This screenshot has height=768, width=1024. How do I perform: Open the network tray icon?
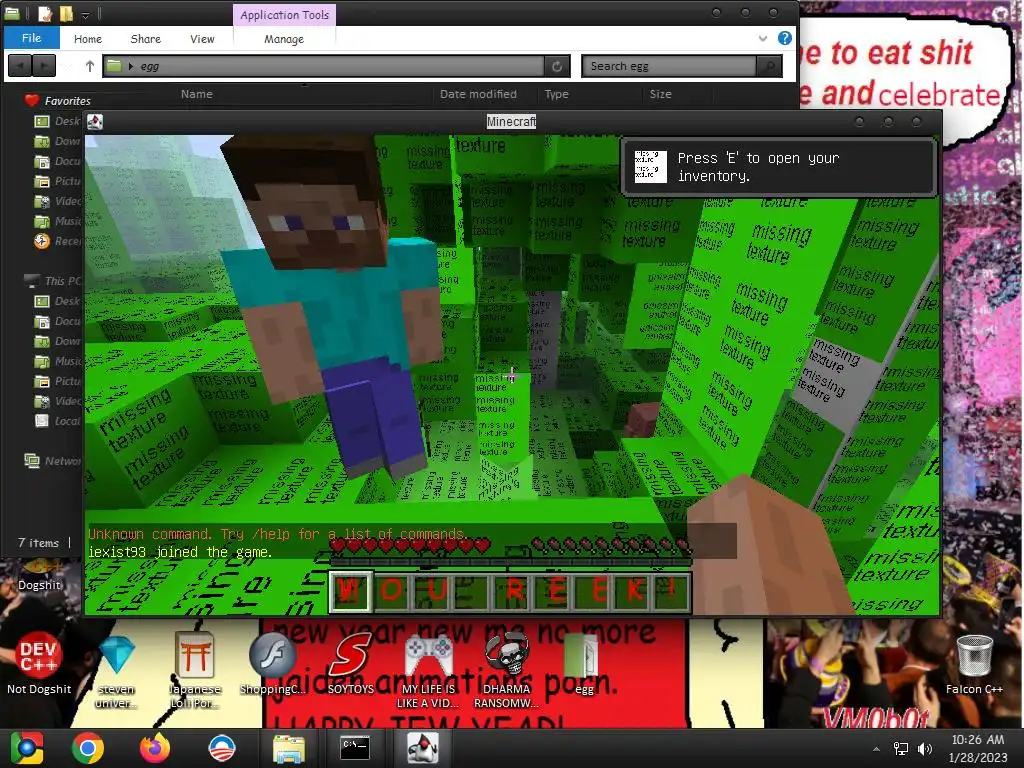[901, 749]
